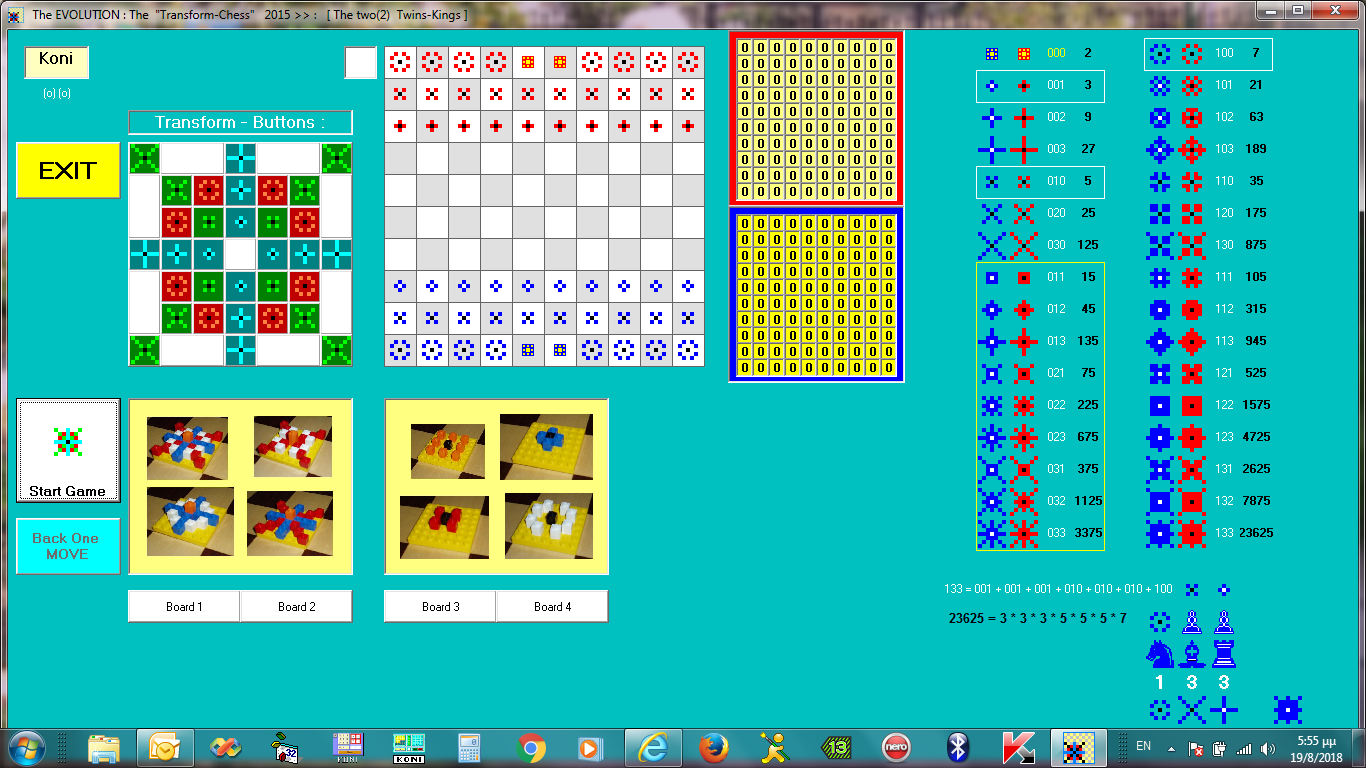Screen dimensions: 1366x768
Task: Open Google Chrome from the taskbar
Action: (531, 747)
